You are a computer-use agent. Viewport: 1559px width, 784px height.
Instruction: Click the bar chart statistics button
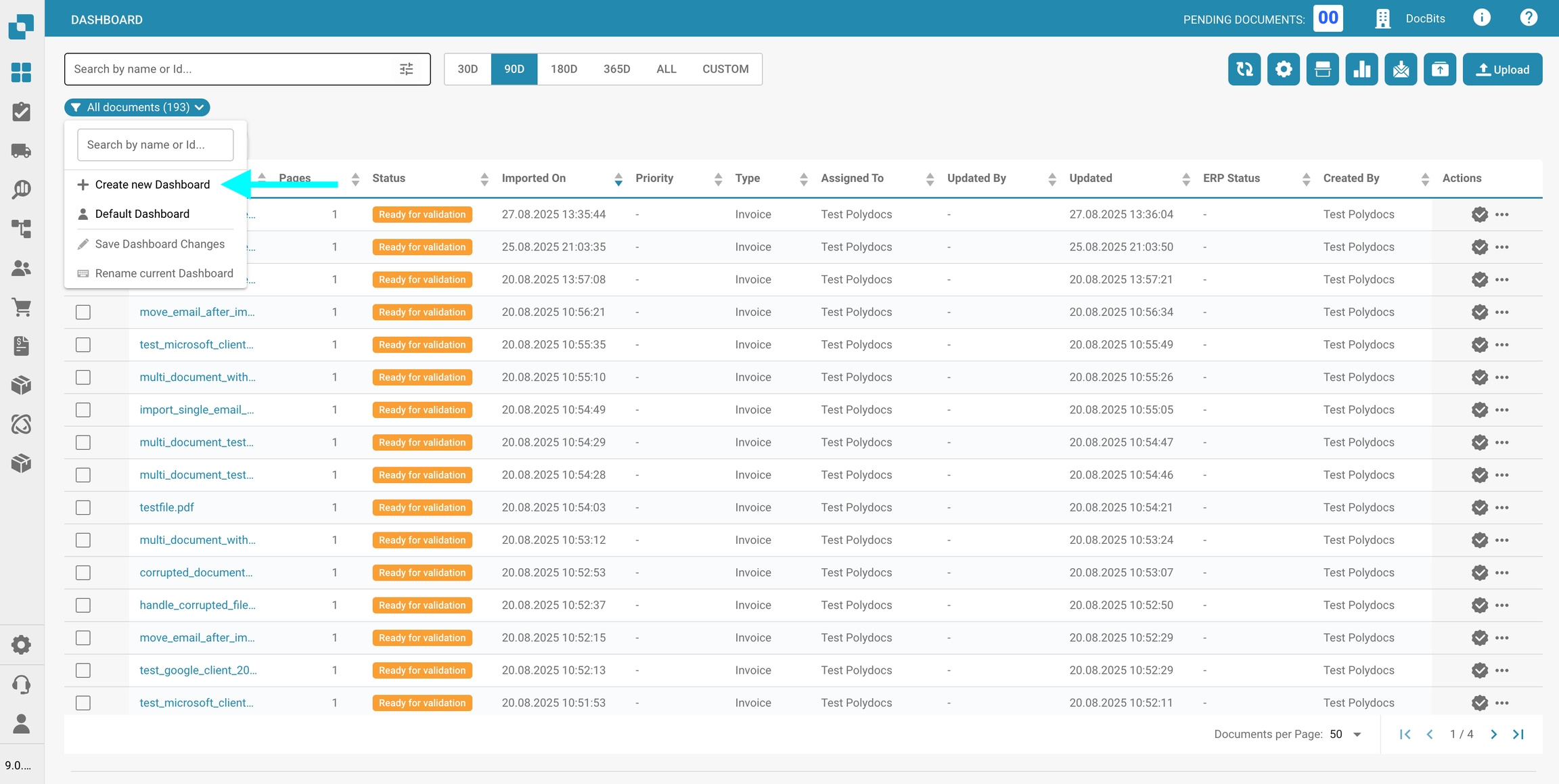pos(1361,69)
